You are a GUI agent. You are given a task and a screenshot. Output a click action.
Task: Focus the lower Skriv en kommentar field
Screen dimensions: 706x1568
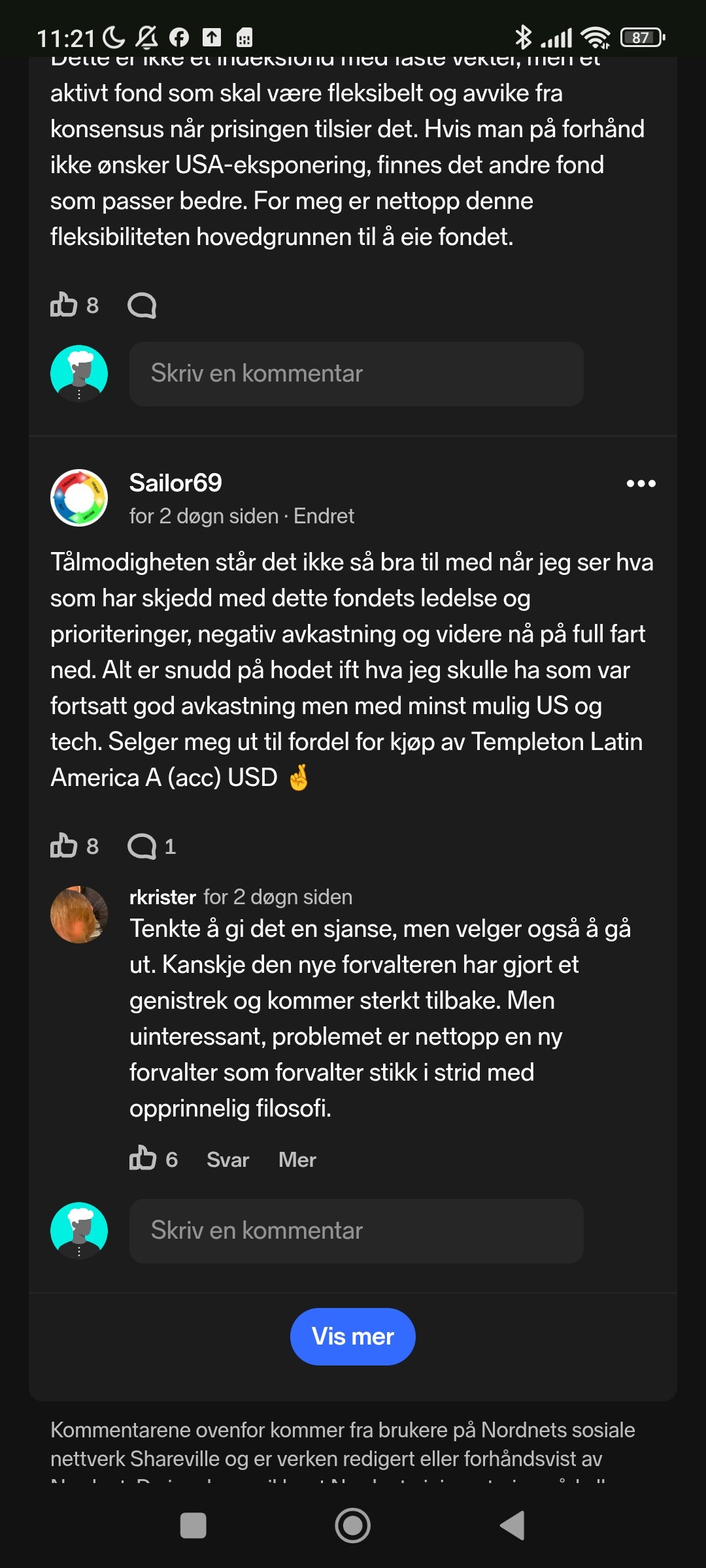(356, 1231)
